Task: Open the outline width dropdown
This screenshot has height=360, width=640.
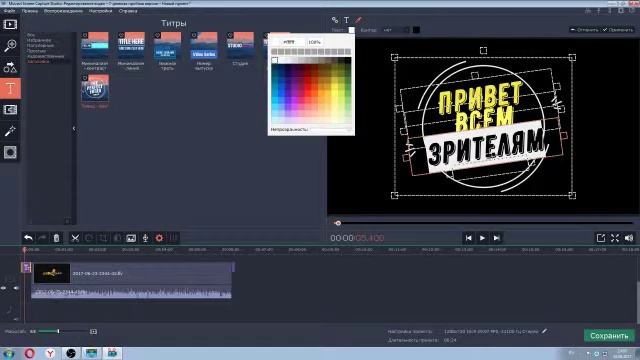Action: pyautogui.click(x=396, y=30)
